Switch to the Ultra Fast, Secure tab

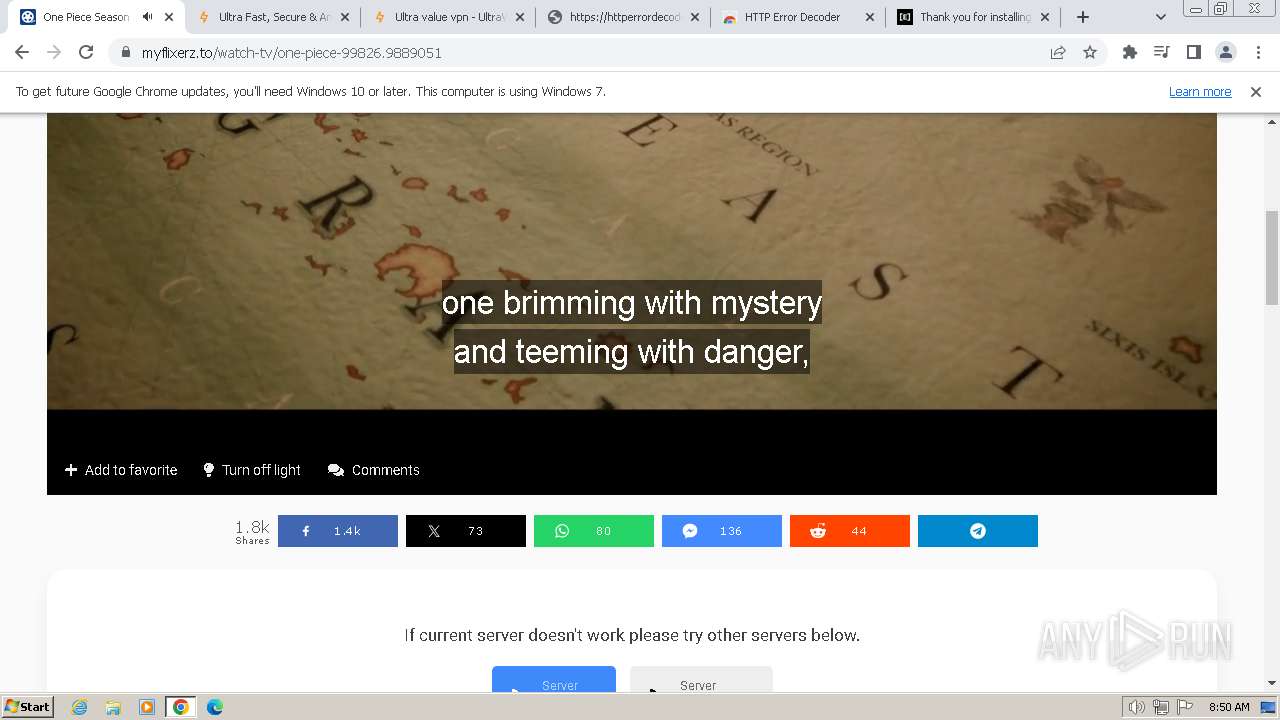tap(274, 17)
